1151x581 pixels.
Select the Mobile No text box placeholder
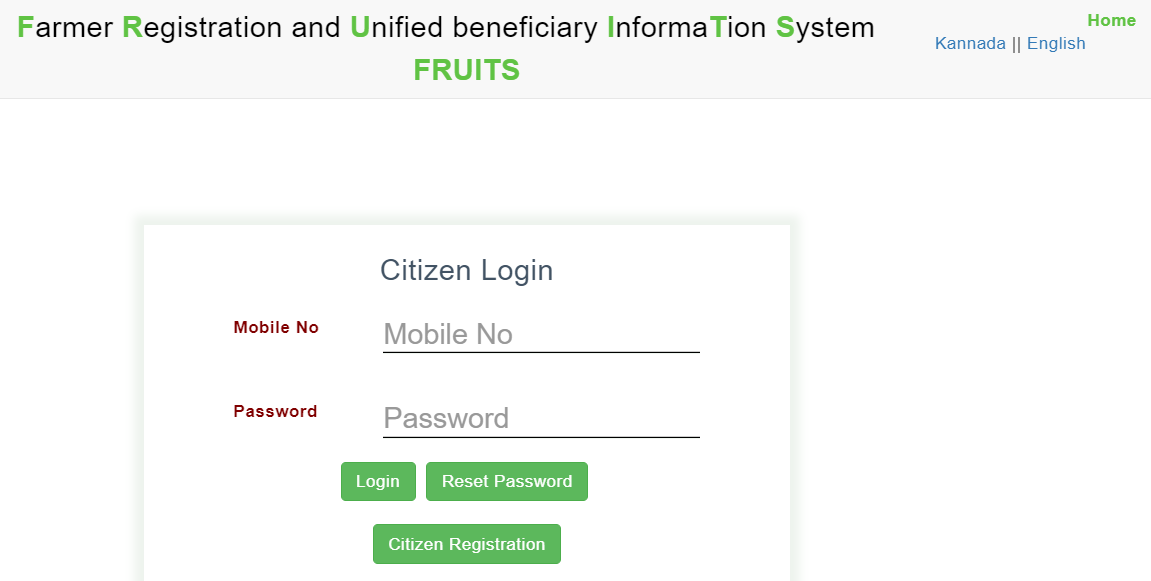pos(540,334)
